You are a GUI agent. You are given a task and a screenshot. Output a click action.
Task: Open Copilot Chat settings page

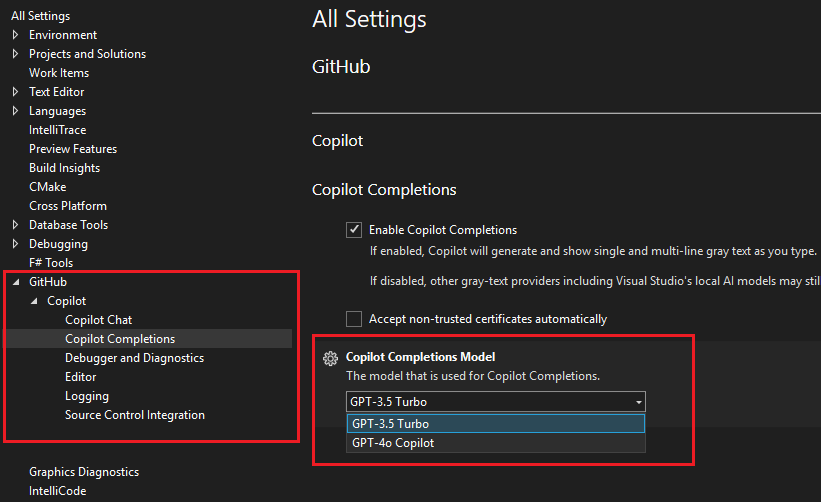point(98,320)
